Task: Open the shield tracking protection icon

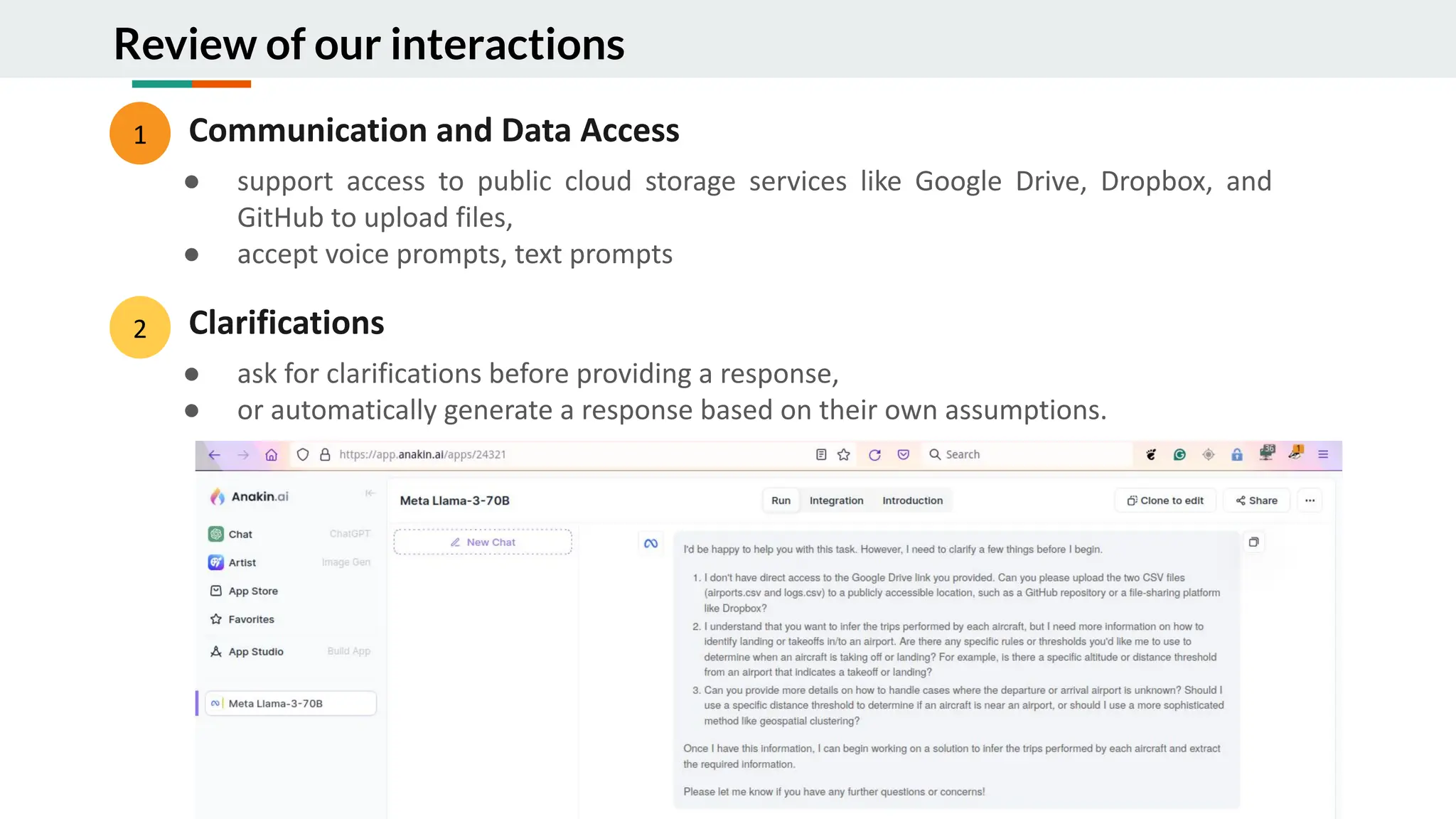Action: pos(303,455)
